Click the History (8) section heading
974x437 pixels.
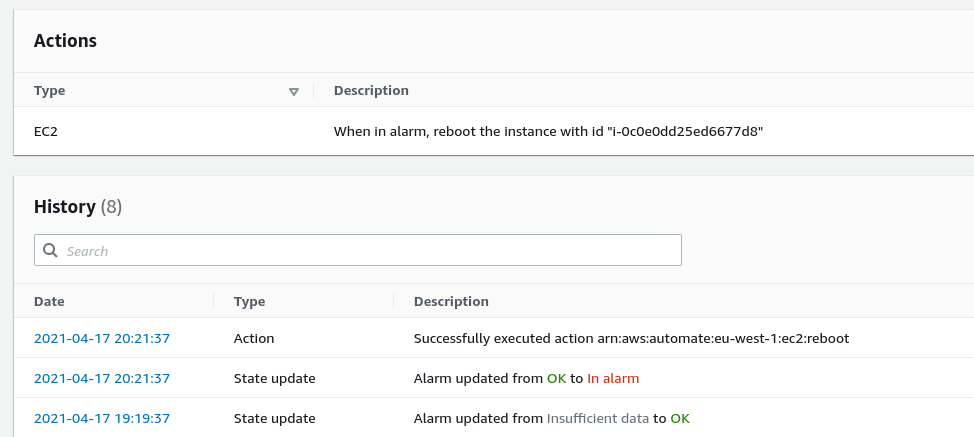[77, 207]
